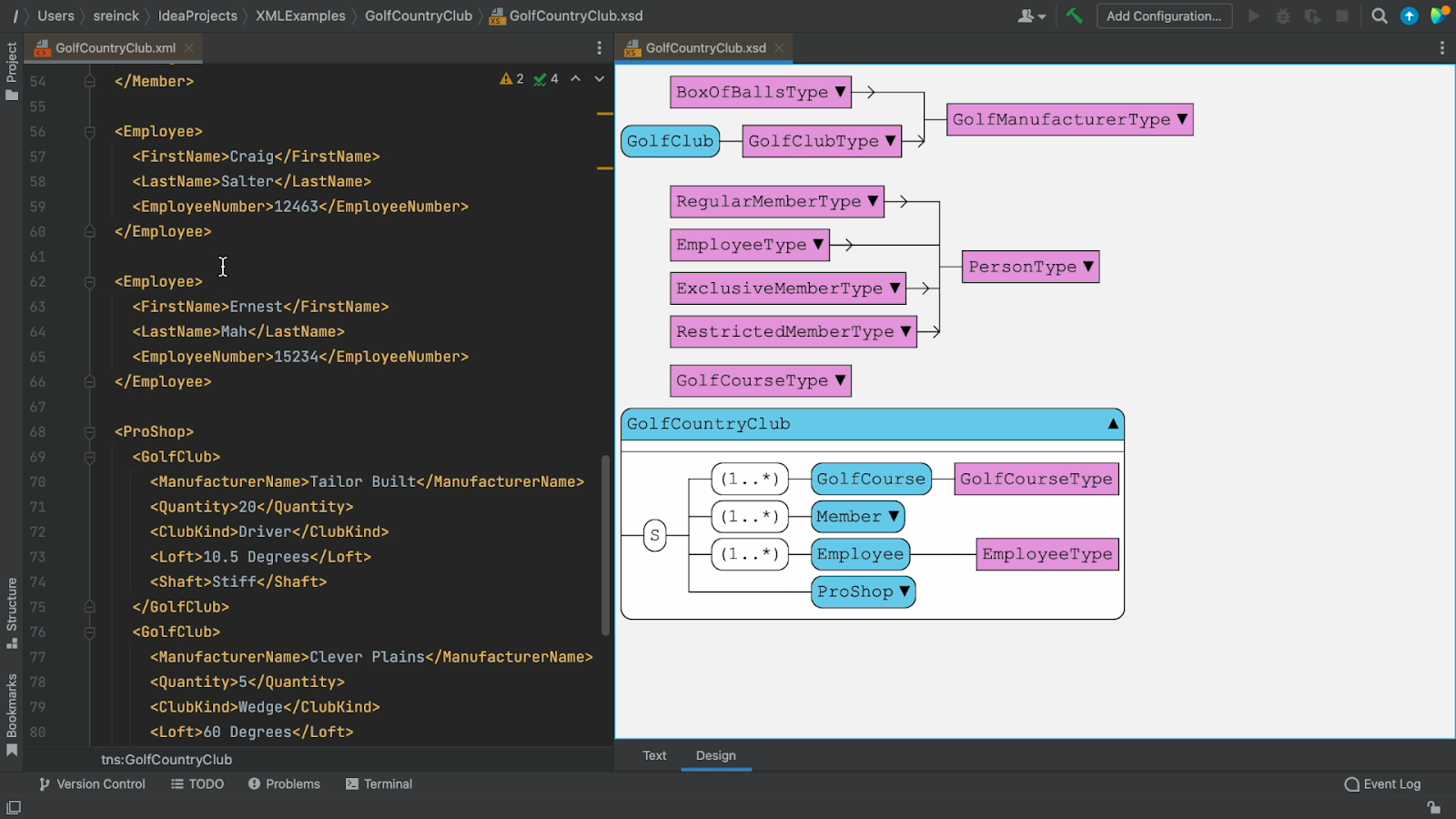Click the IDE update arrow icon
This screenshot has width=1456, height=819.
[1409, 15]
